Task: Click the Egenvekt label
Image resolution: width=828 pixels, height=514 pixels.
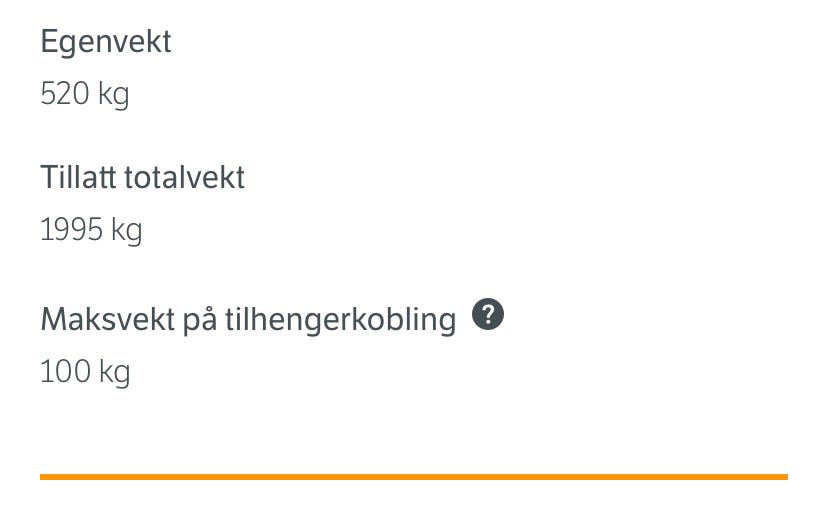Action: pyautogui.click(x=106, y=42)
